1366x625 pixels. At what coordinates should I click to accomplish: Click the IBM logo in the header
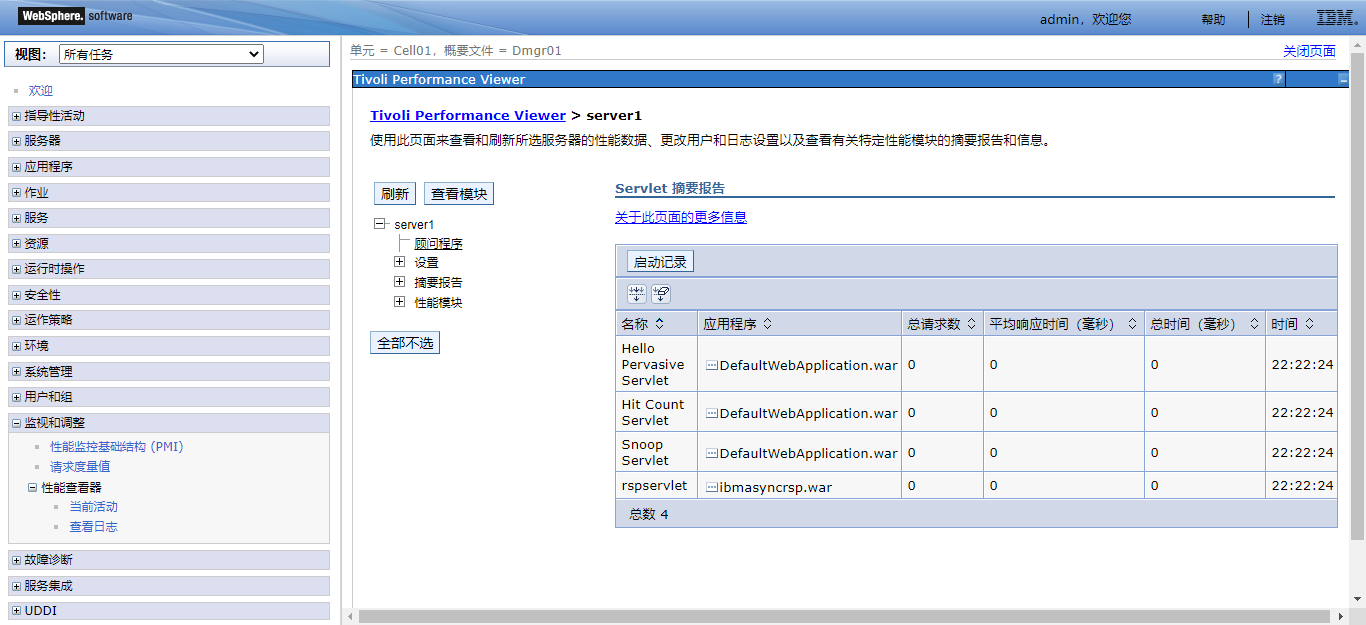[x=1336, y=18]
